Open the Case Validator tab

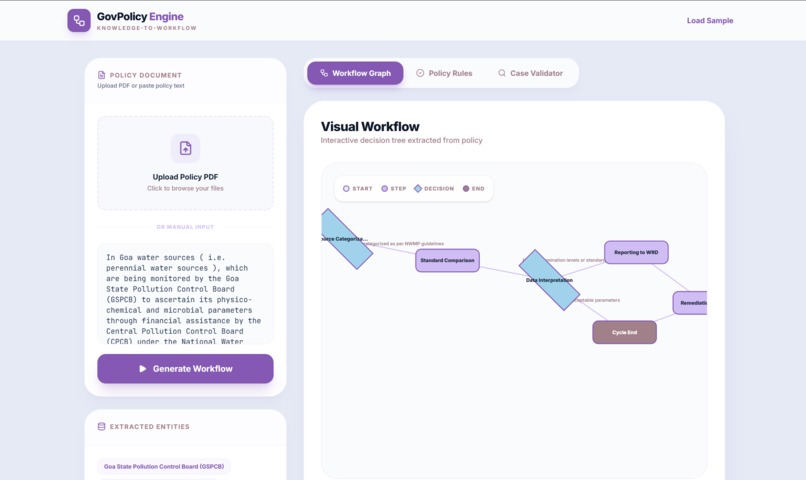pyautogui.click(x=530, y=73)
